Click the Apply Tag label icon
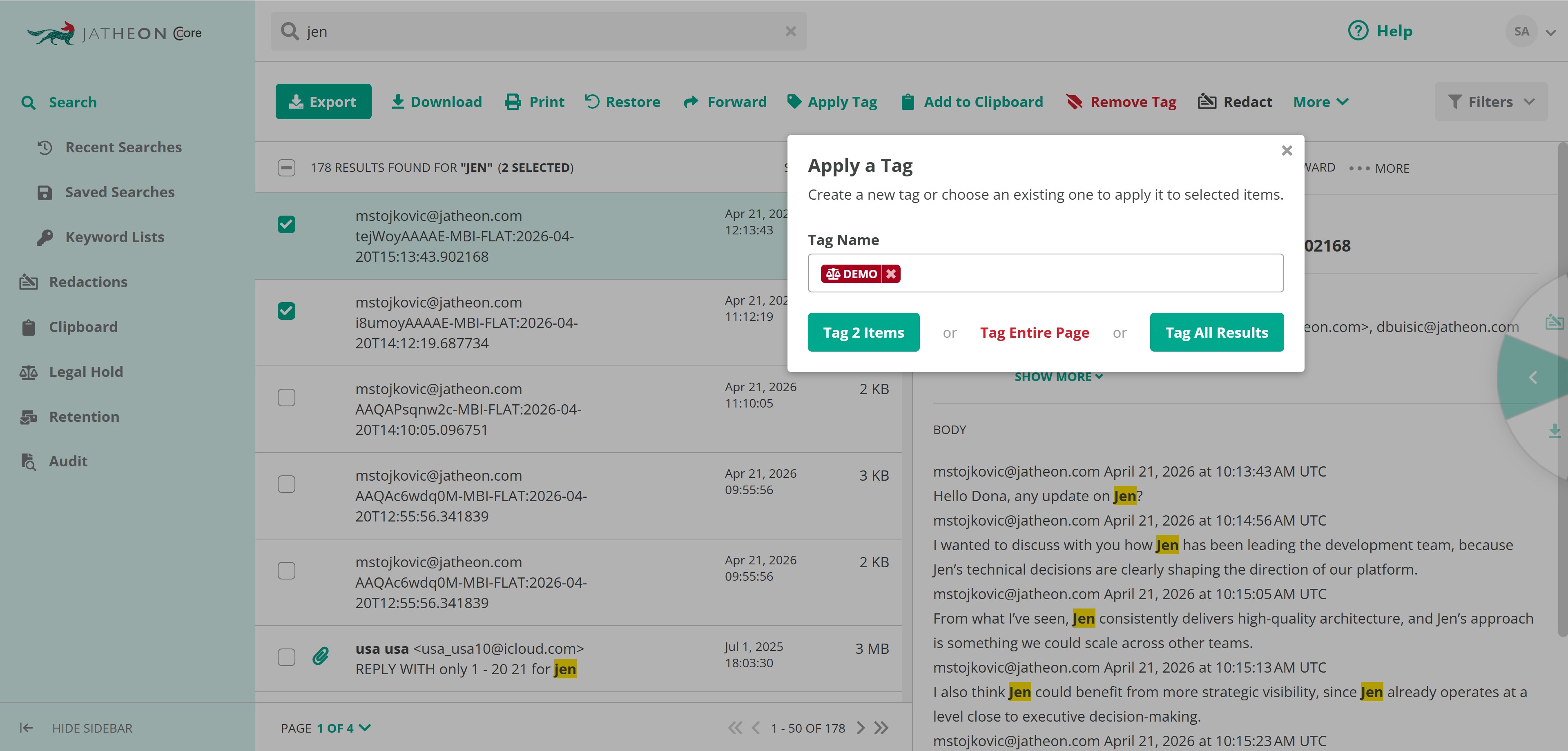 point(794,102)
